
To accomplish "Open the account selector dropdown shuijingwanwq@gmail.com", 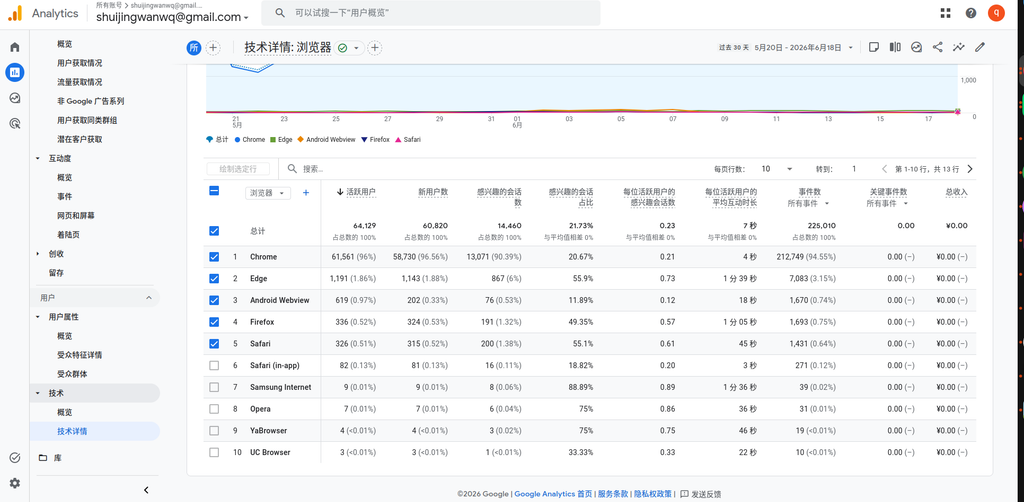I will pos(172,18).
